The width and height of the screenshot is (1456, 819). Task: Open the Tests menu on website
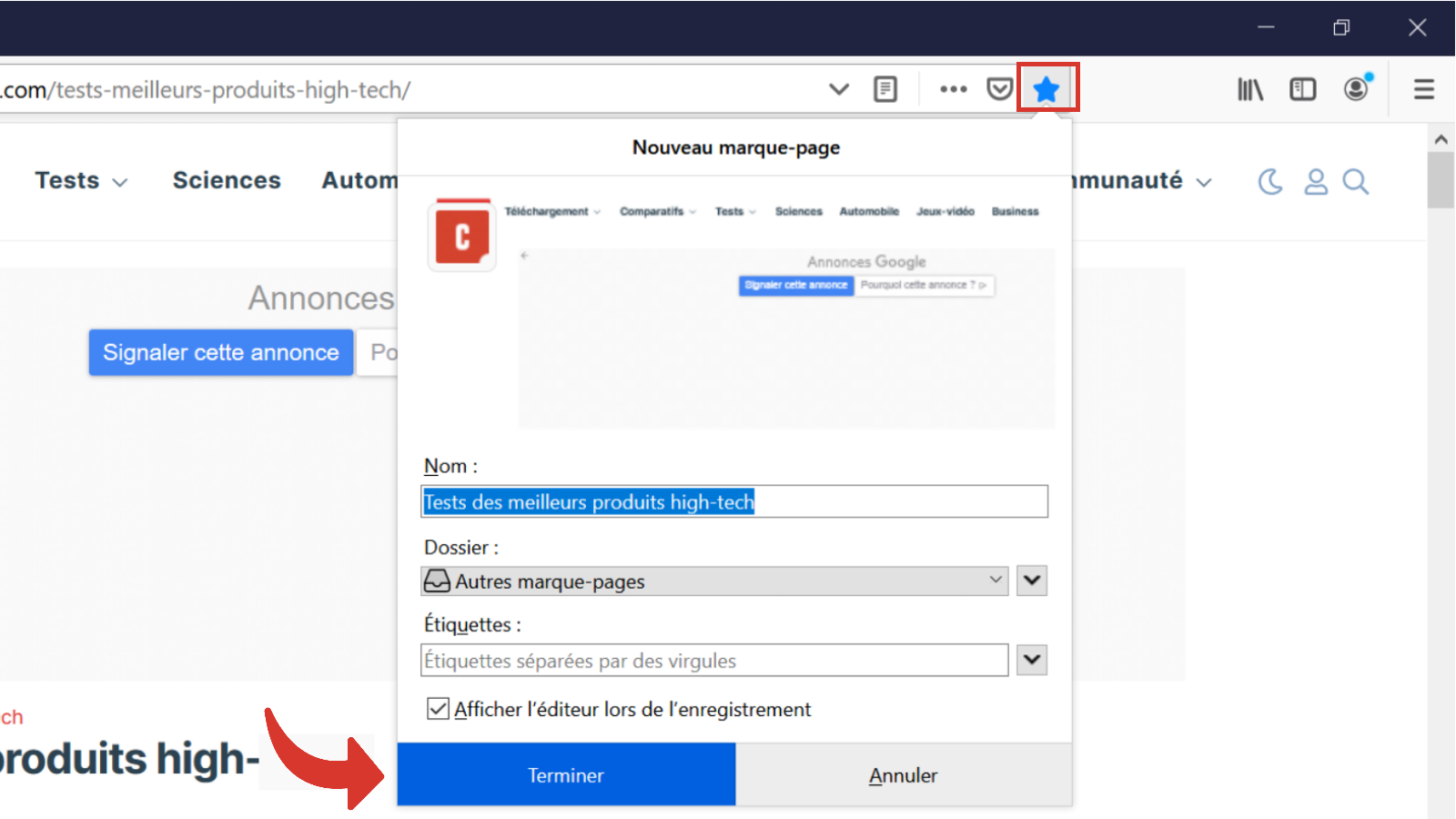tap(81, 180)
